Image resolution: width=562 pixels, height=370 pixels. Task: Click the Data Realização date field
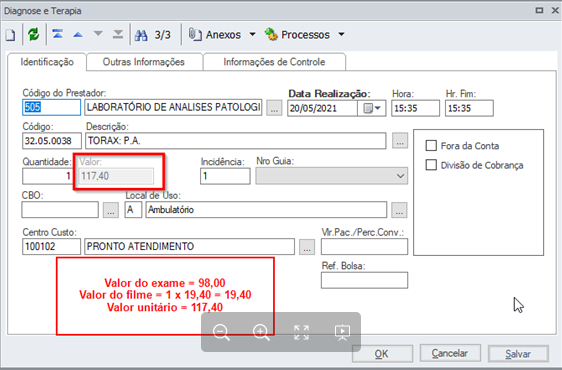click(323, 108)
